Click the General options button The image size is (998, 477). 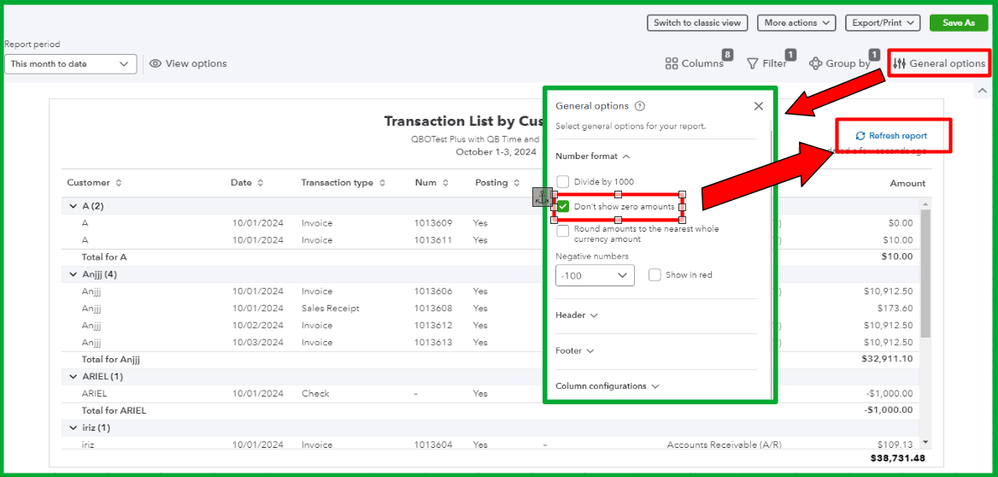(x=939, y=64)
